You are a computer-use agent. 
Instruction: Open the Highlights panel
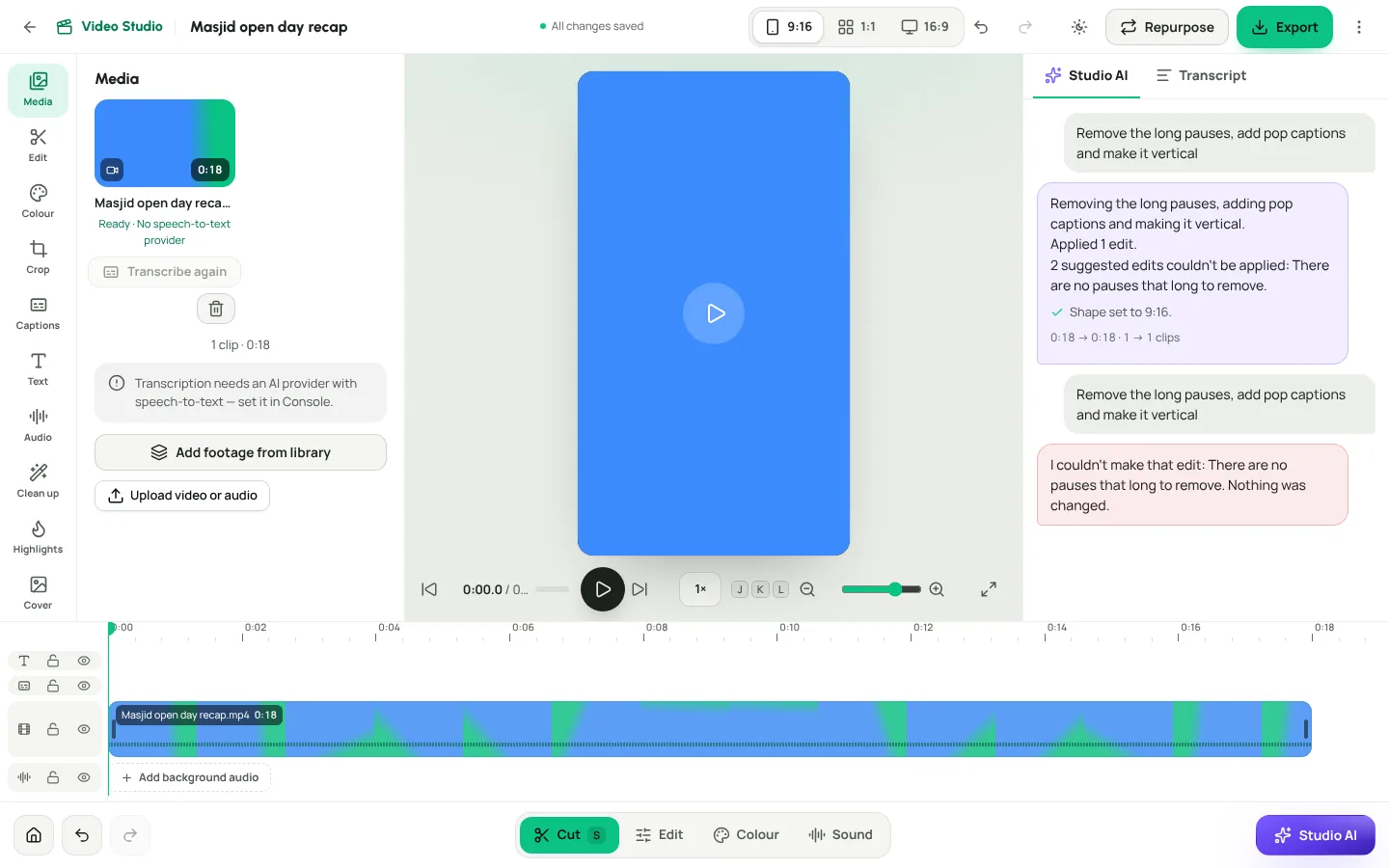[38, 537]
